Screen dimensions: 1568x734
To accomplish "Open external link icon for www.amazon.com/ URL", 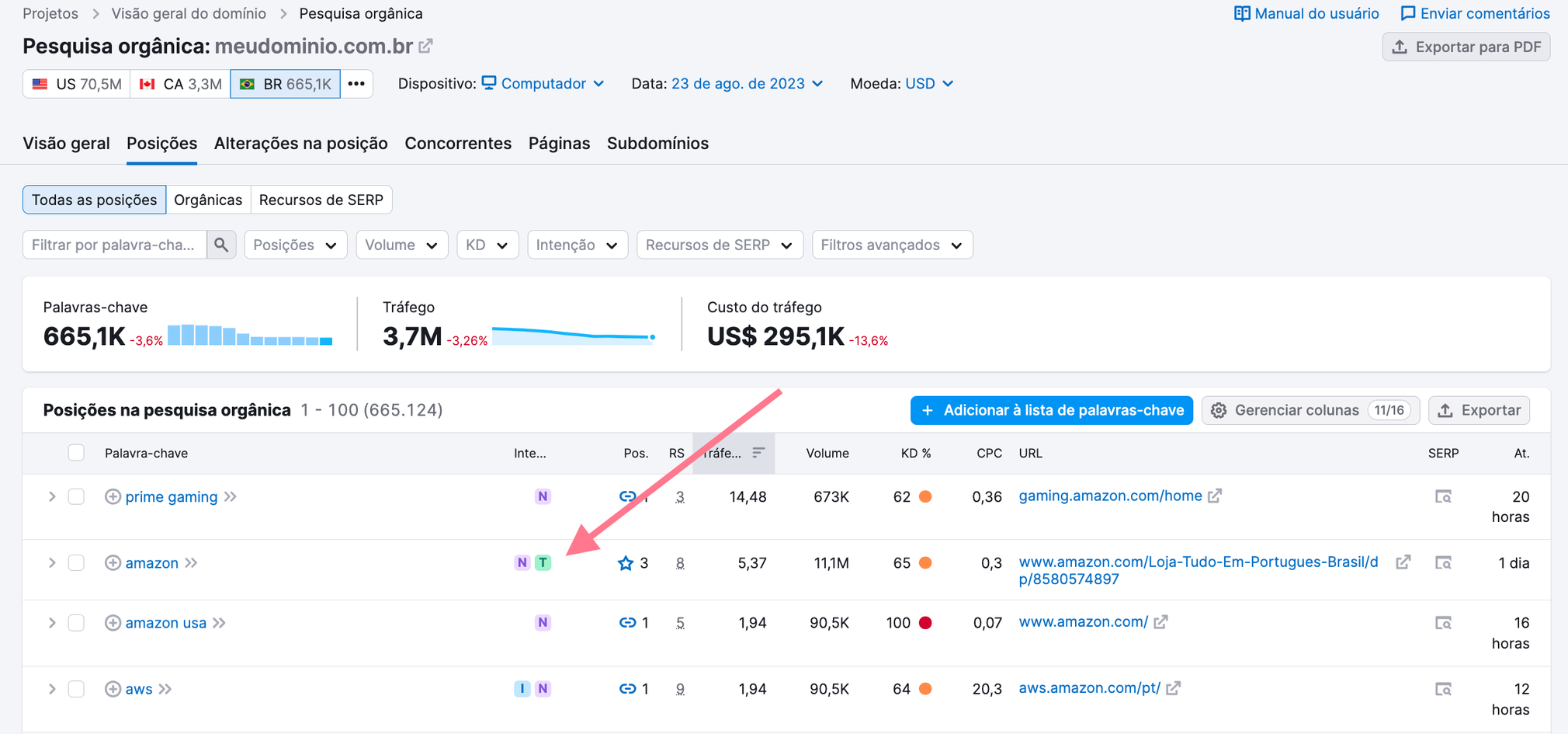I will pos(1160,621).
